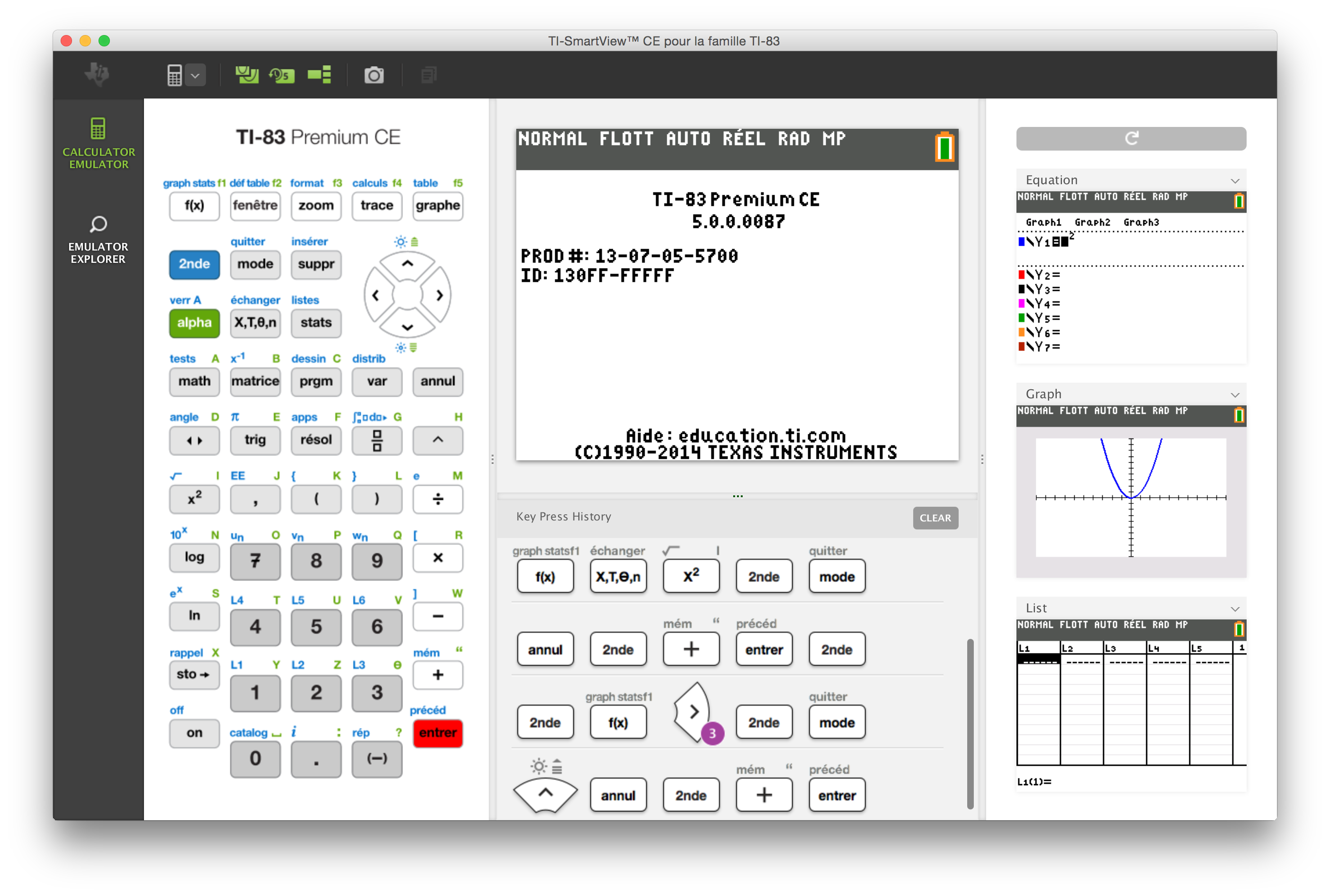Screen dimensions: 1330x896
Task: Click number key 7
Action: [255, 561]
